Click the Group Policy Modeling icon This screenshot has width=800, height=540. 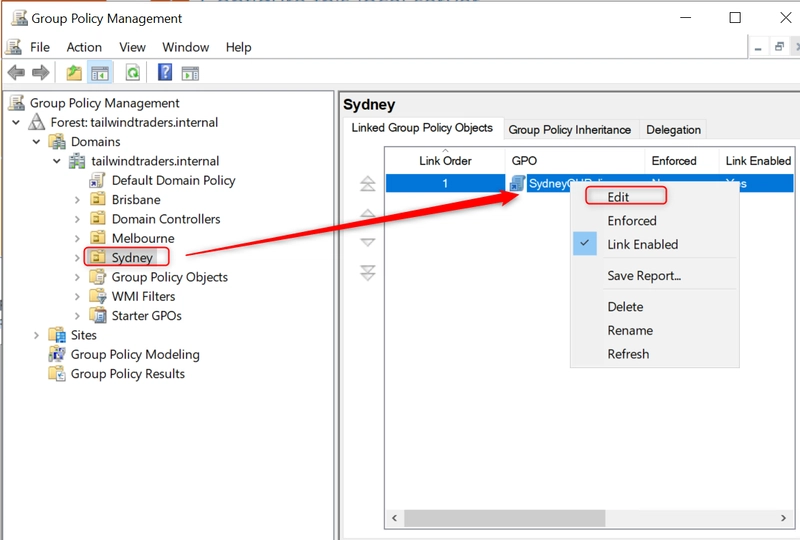pos(57,354)
